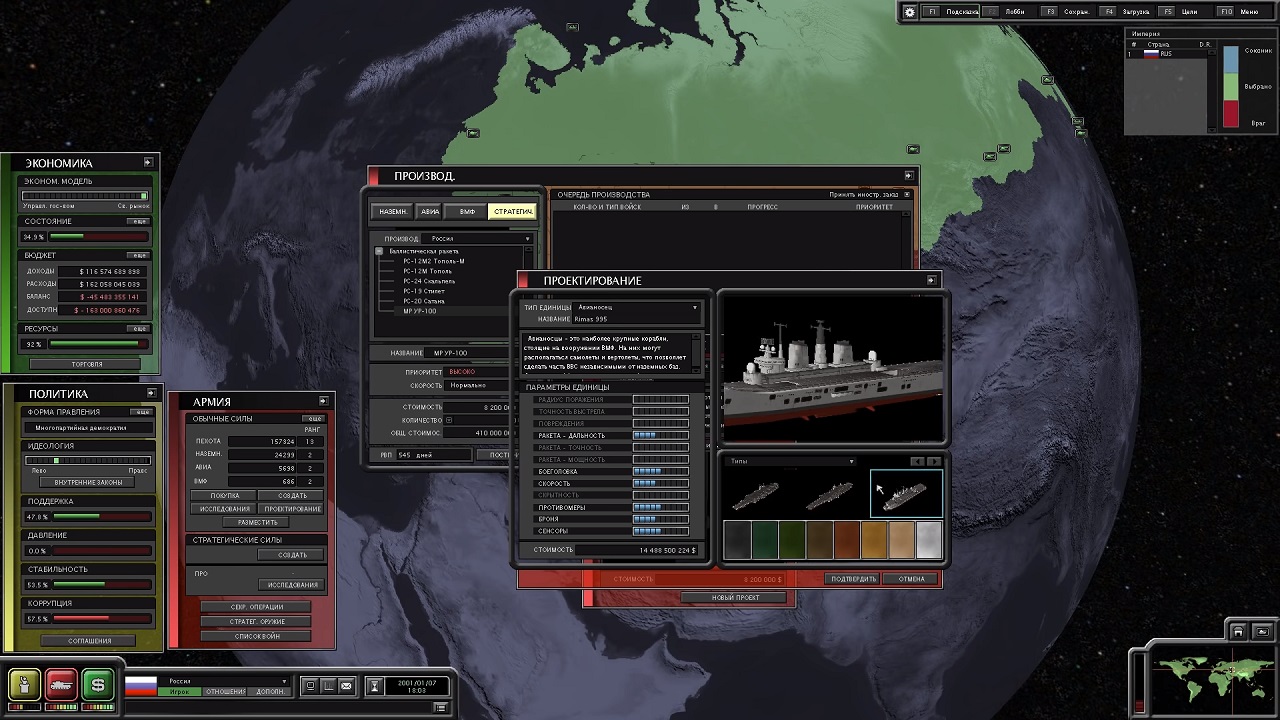Viewport: 1280px width, 720px height.
Task: Click next design type arrow
Action: (x=934, y=461)
